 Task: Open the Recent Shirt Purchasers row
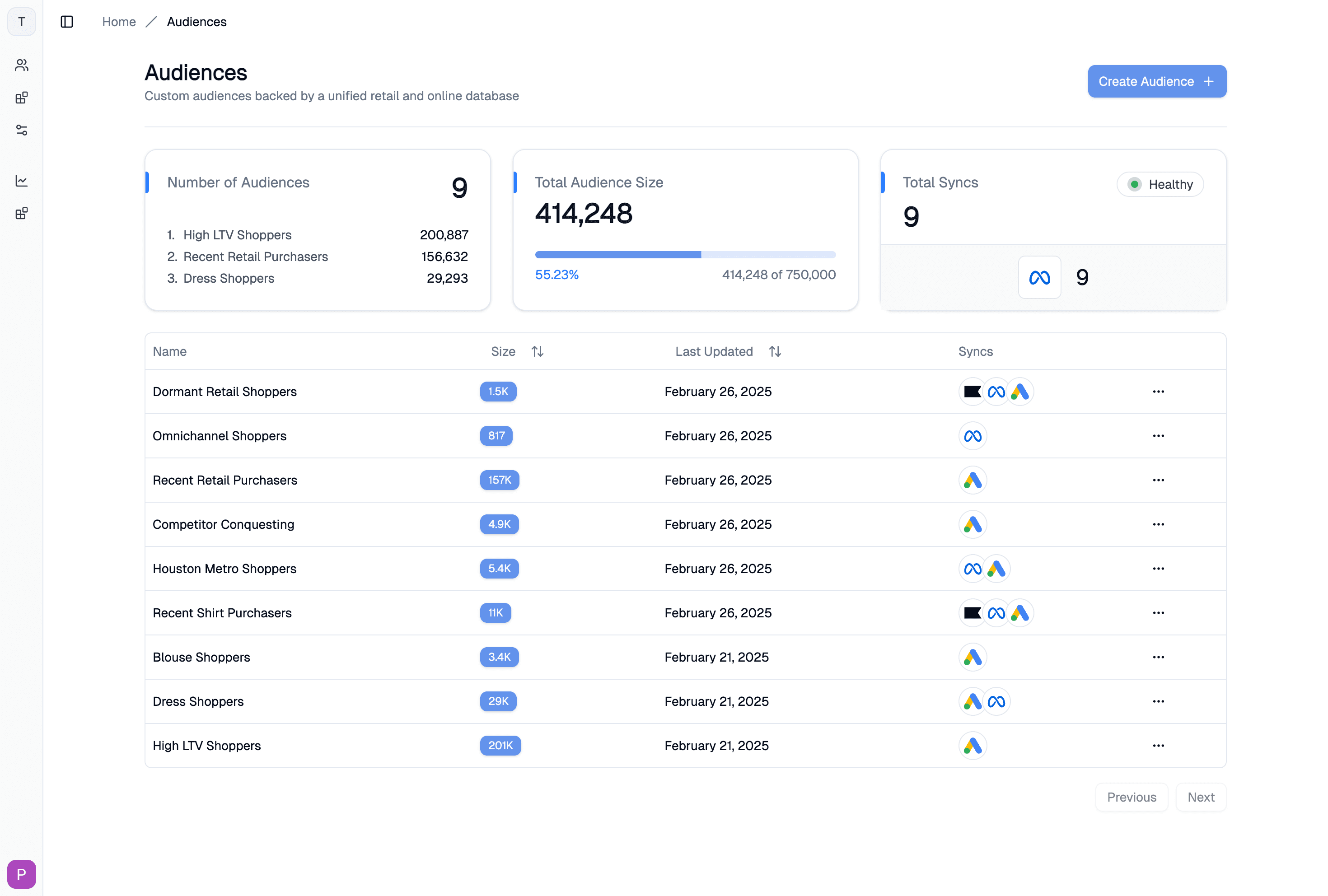[222, 613]
